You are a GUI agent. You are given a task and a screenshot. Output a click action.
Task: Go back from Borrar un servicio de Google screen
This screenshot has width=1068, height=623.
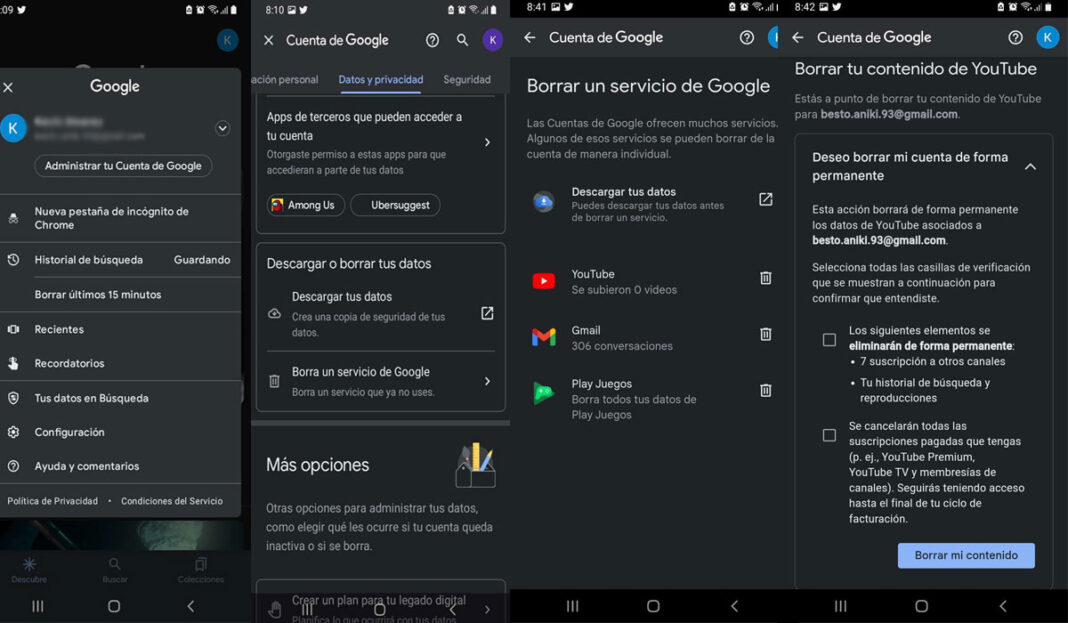[530, 37]
